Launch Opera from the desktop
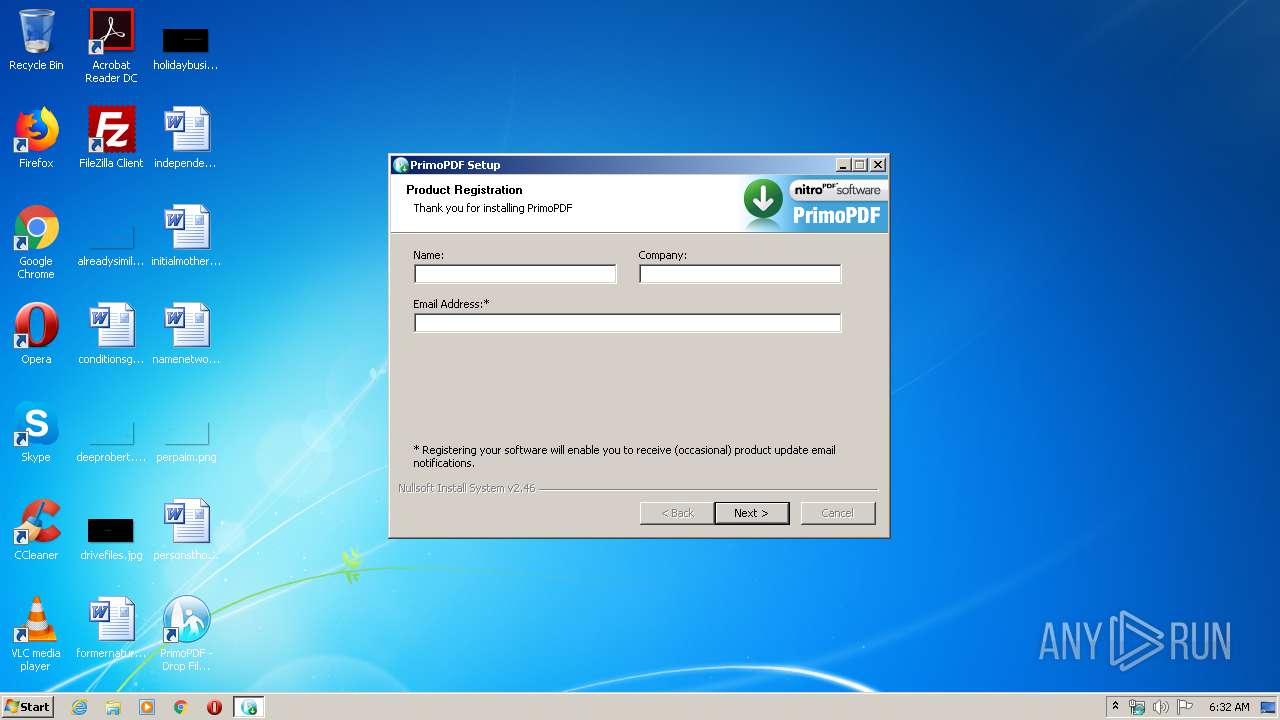This screenshot has height=720, width=1280. tap(36, 334)
